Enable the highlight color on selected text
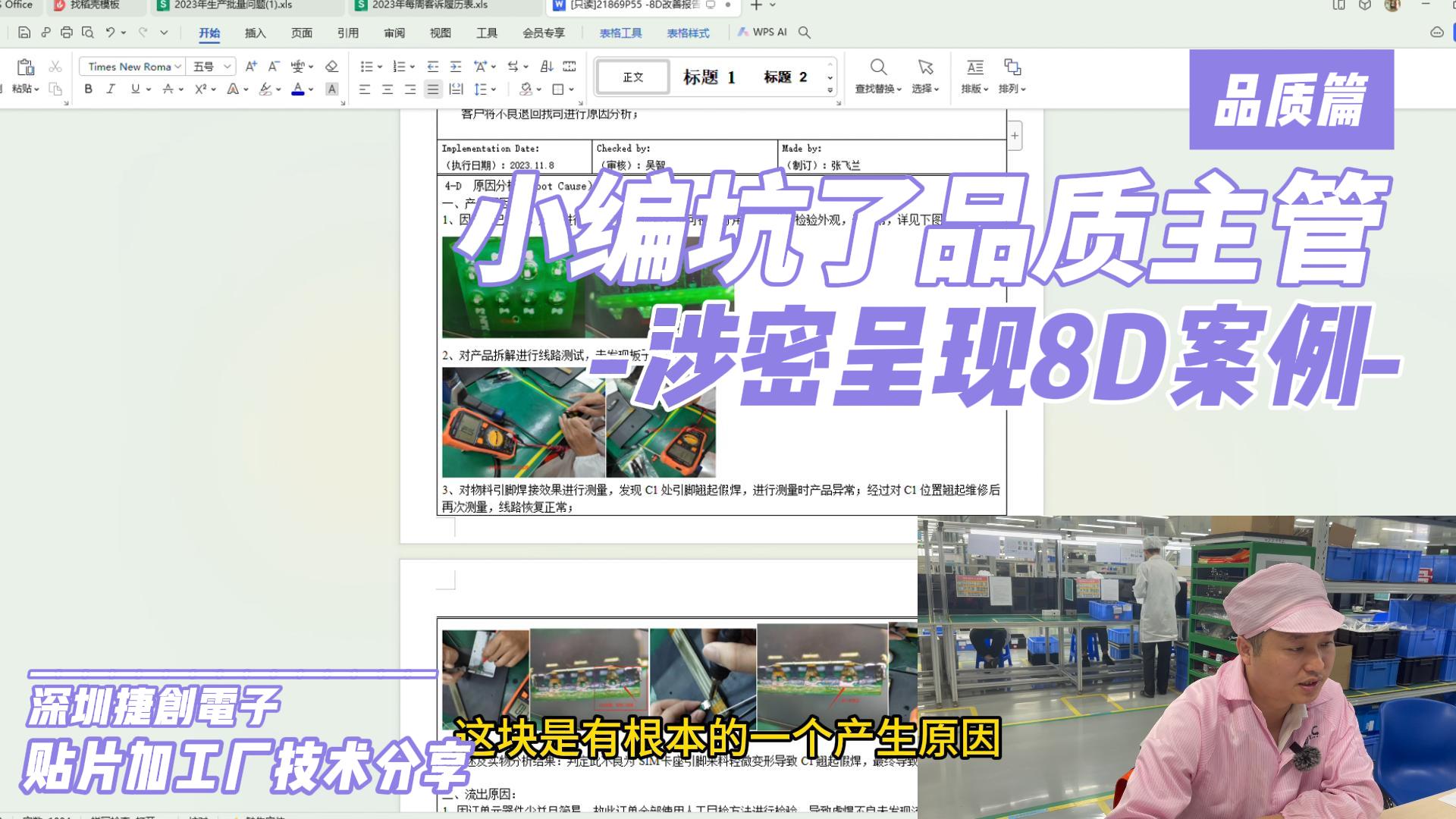This screenshot has width=1456, height=819. tap(267, 89)
